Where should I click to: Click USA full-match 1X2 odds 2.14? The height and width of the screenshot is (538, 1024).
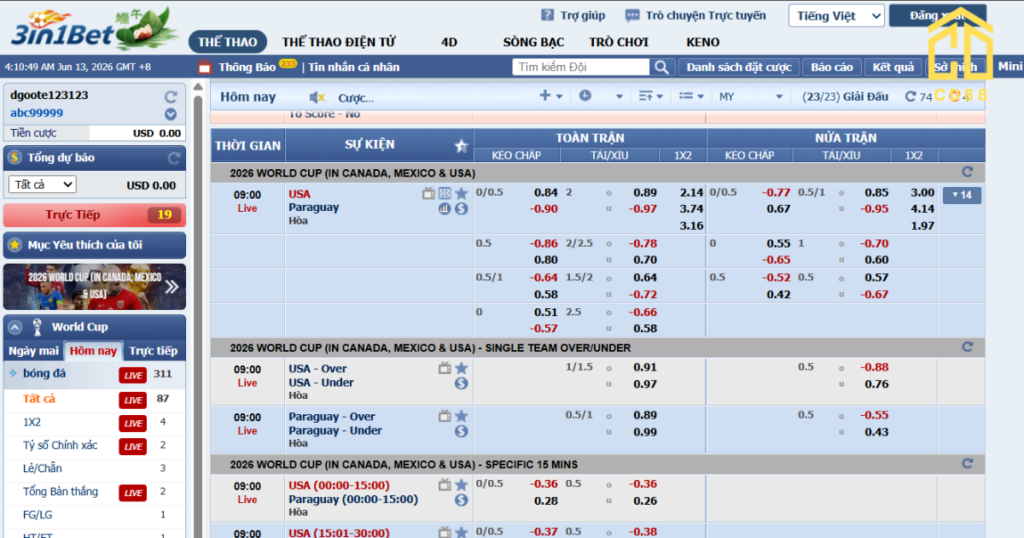pos(691,193)
